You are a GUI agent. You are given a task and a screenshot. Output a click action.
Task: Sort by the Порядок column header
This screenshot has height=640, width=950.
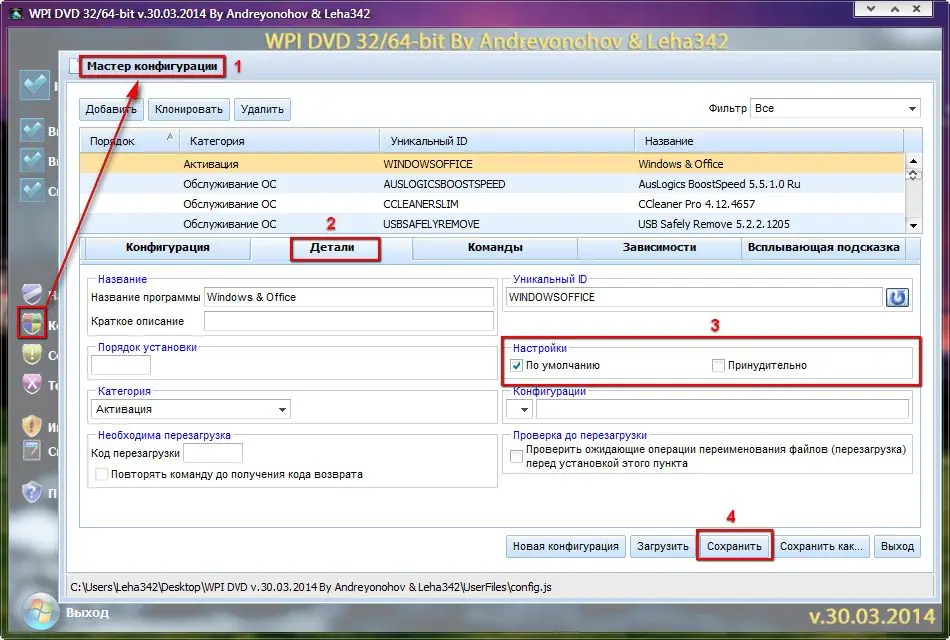point(130,141)
